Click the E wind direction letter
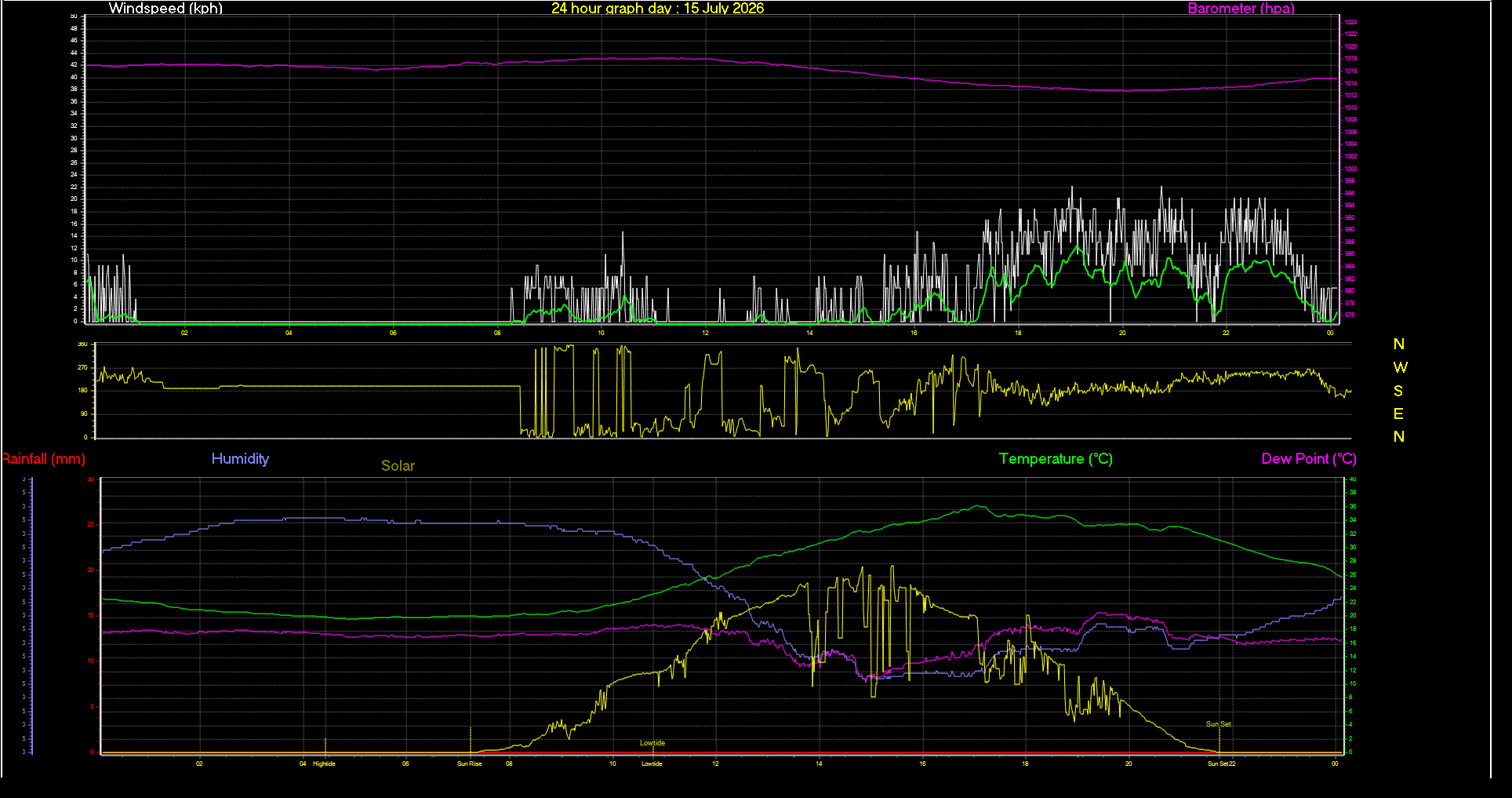This screenshot has width=1512, height=798. pos(1398,414)
